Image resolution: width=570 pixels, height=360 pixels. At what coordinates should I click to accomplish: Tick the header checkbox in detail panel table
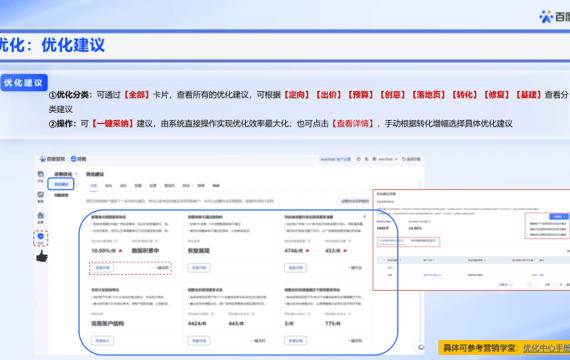coord(381,260)
